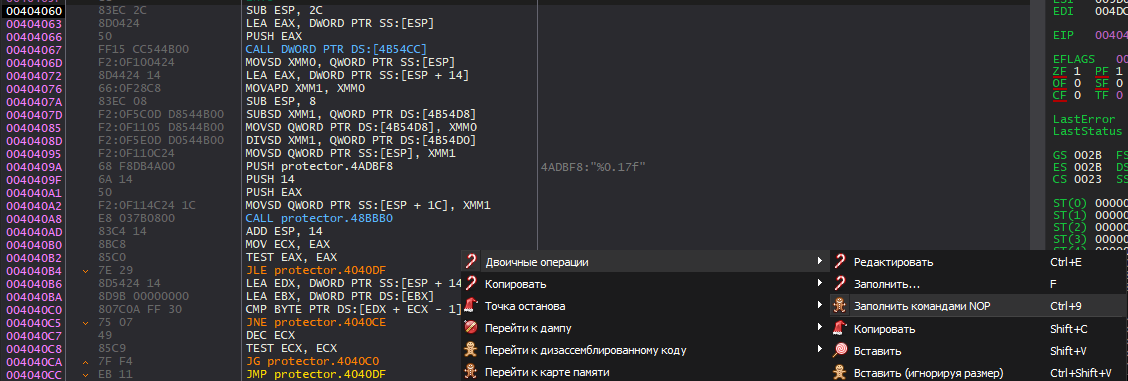Click Santa hat icon beside Точка останова
This screenshot has height=381, width=1128.
[470, 306]
